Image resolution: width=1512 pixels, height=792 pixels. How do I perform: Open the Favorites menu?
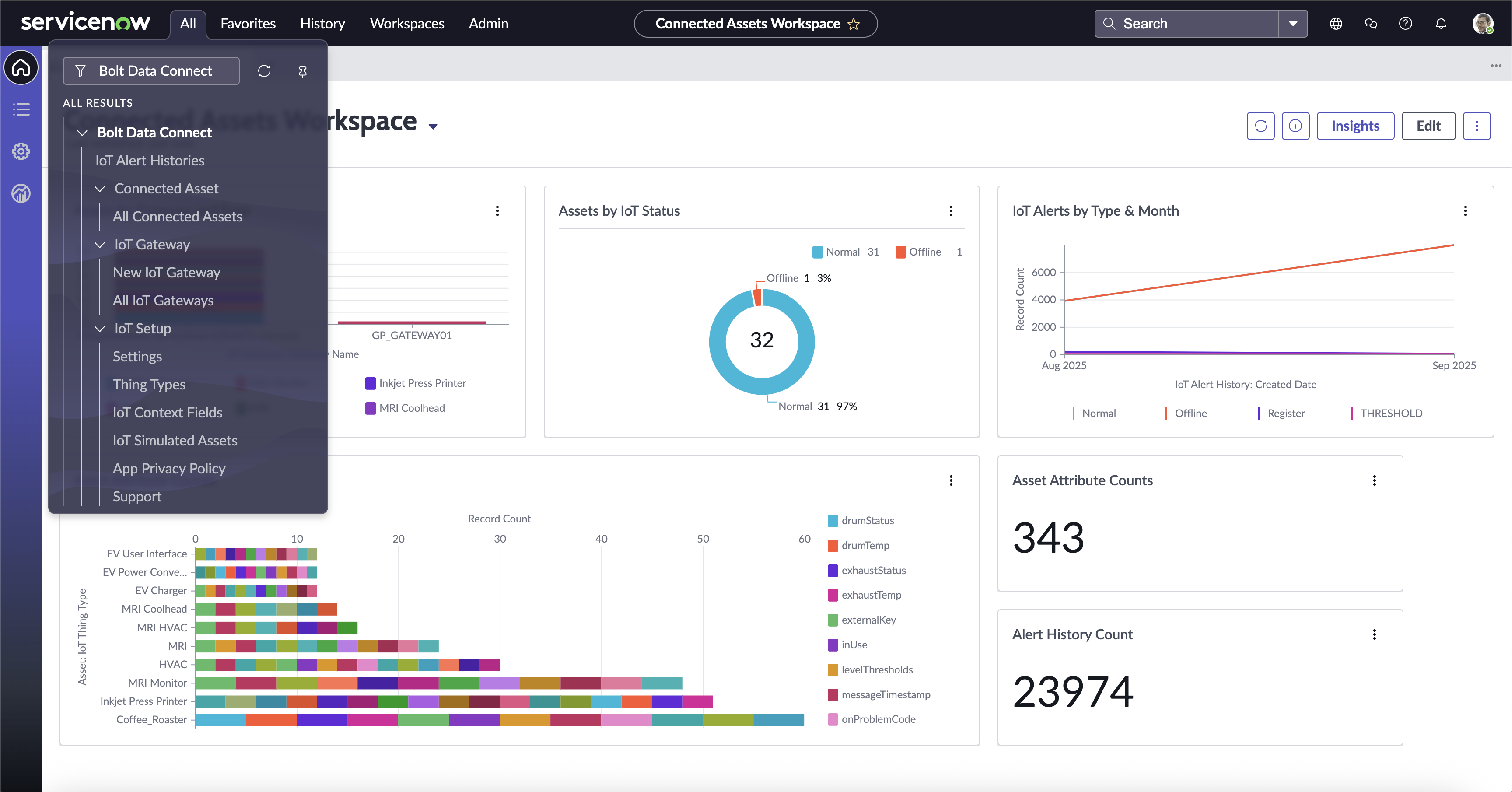248,24
